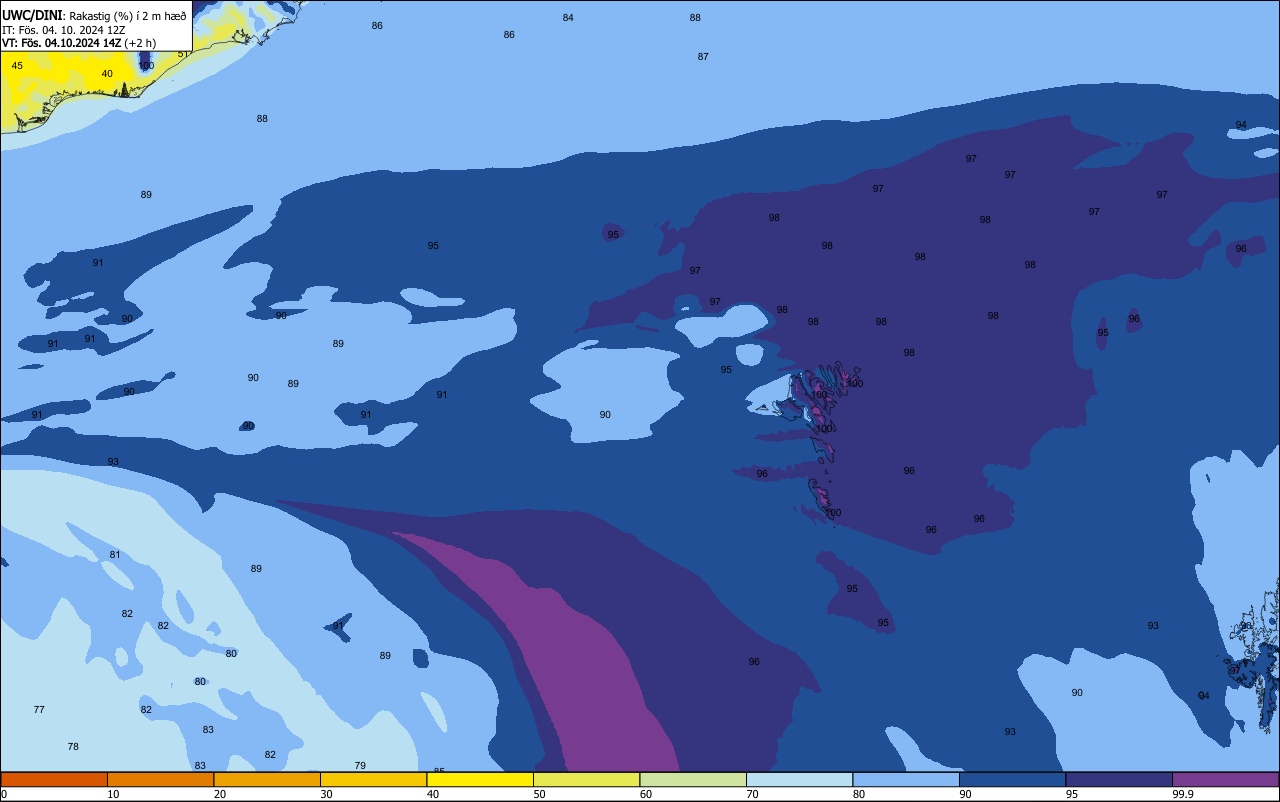Viewport: 1280px width, 802px height.
Task: Click the map value '45' in the yellow area
Action: [x=17, y=66]
